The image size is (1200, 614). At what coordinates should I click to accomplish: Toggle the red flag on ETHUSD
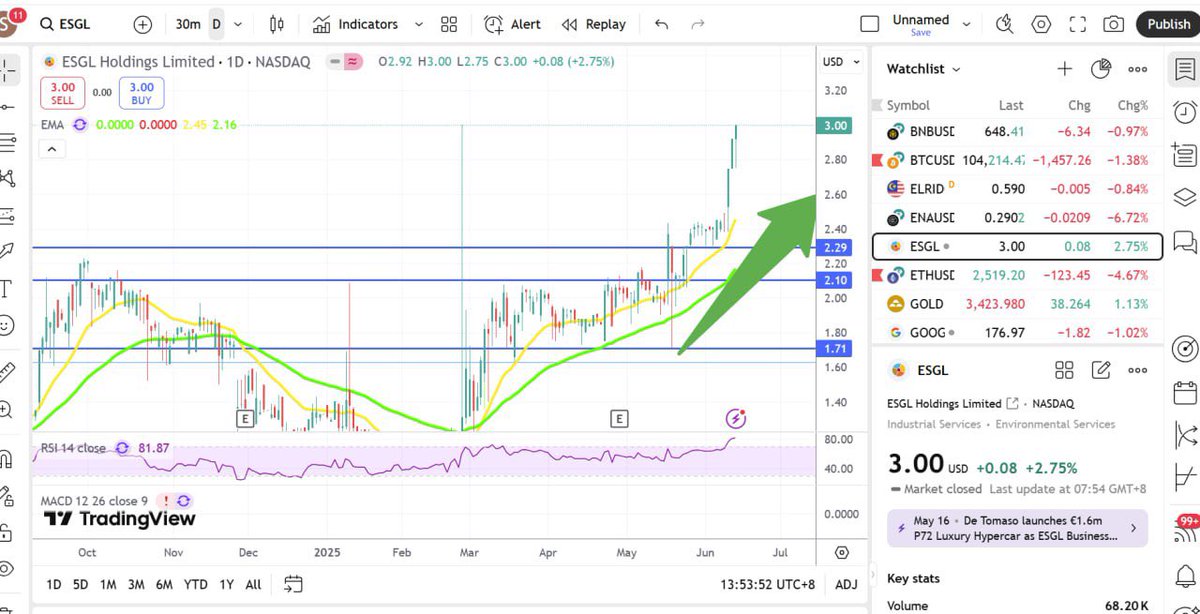(877, 275)
